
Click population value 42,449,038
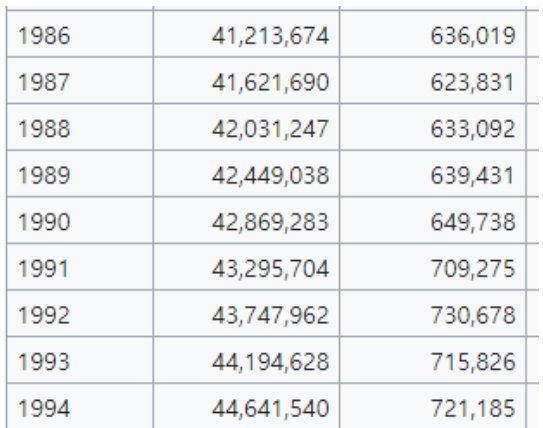point(246,173)
